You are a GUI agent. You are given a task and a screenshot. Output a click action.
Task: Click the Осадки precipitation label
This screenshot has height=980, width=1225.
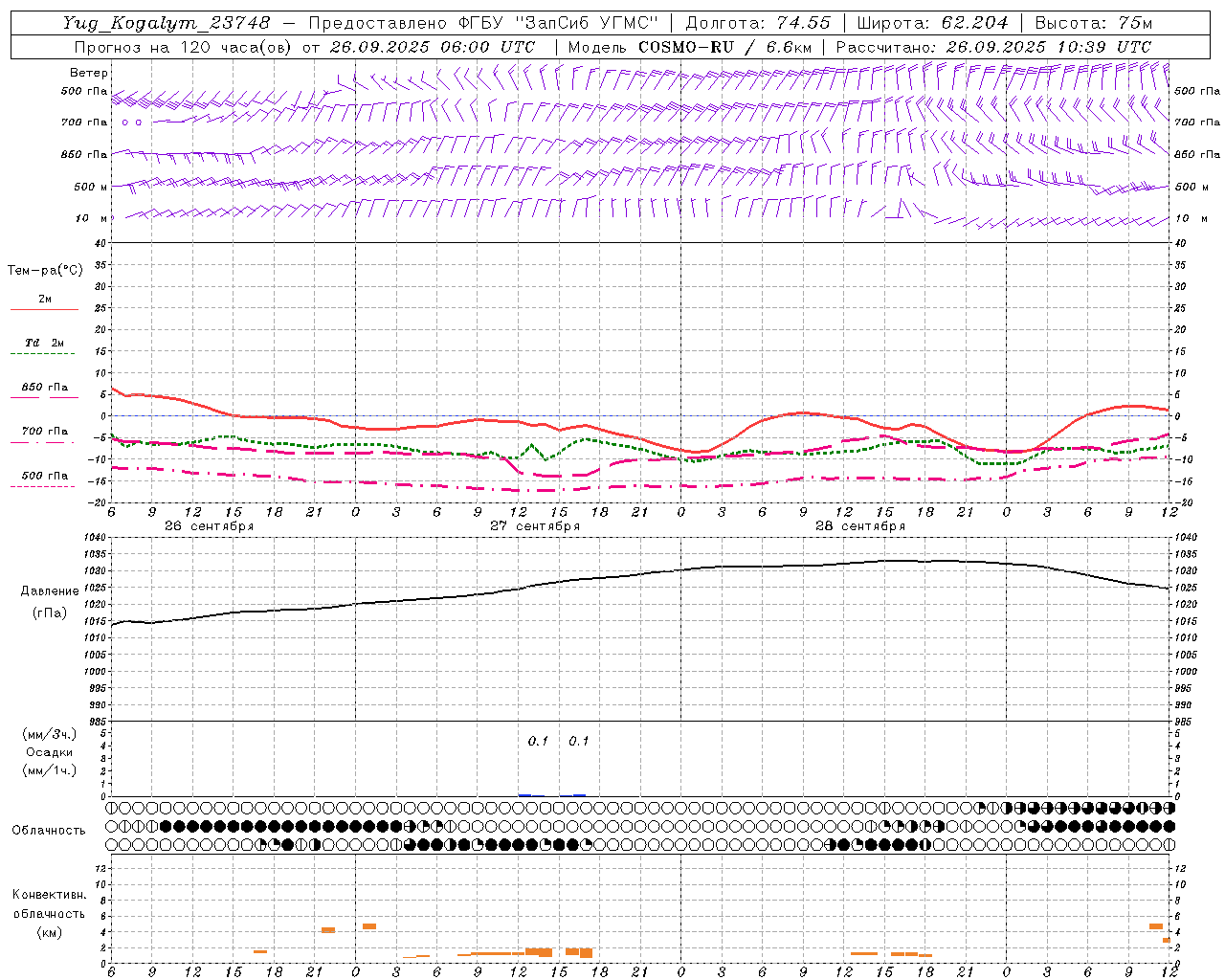click(x=50, y=752)
